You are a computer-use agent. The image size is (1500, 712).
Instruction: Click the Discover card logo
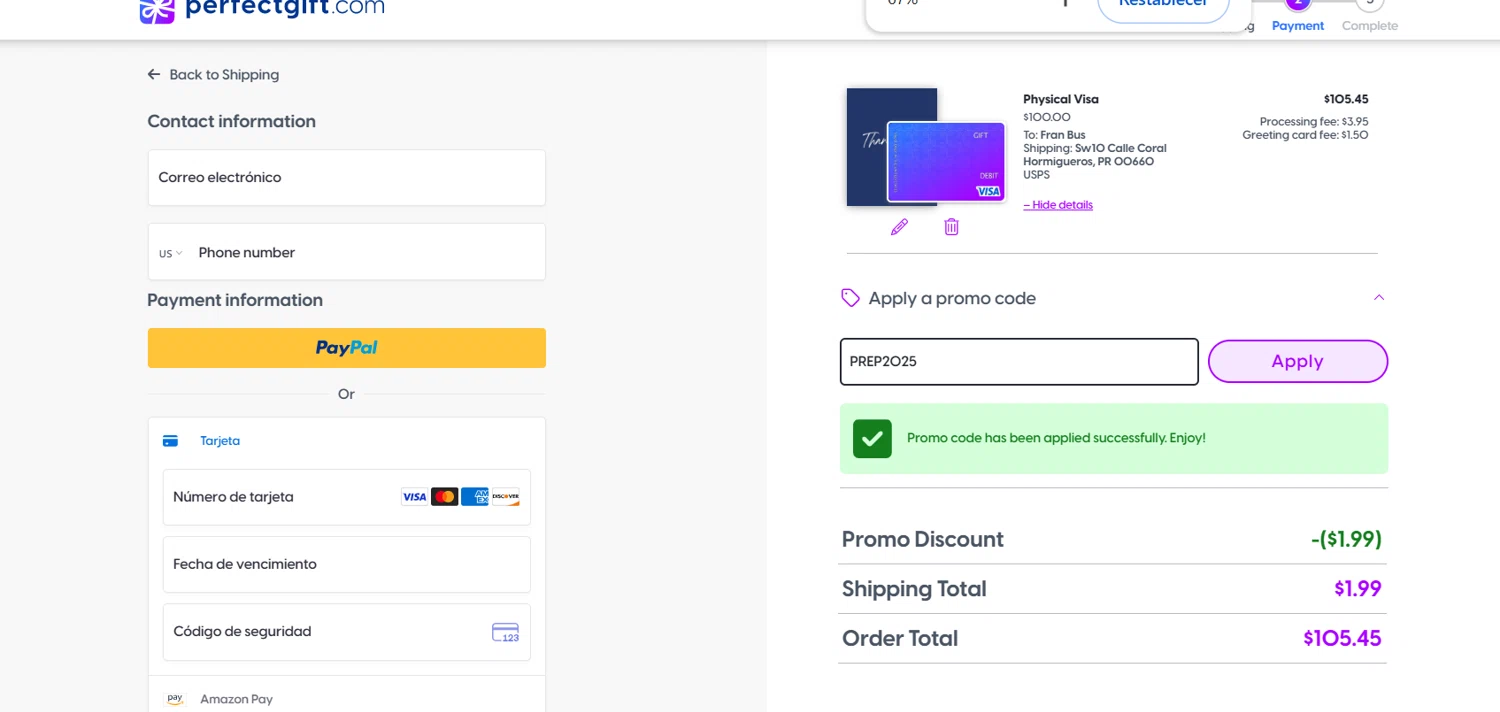[506, 497]
